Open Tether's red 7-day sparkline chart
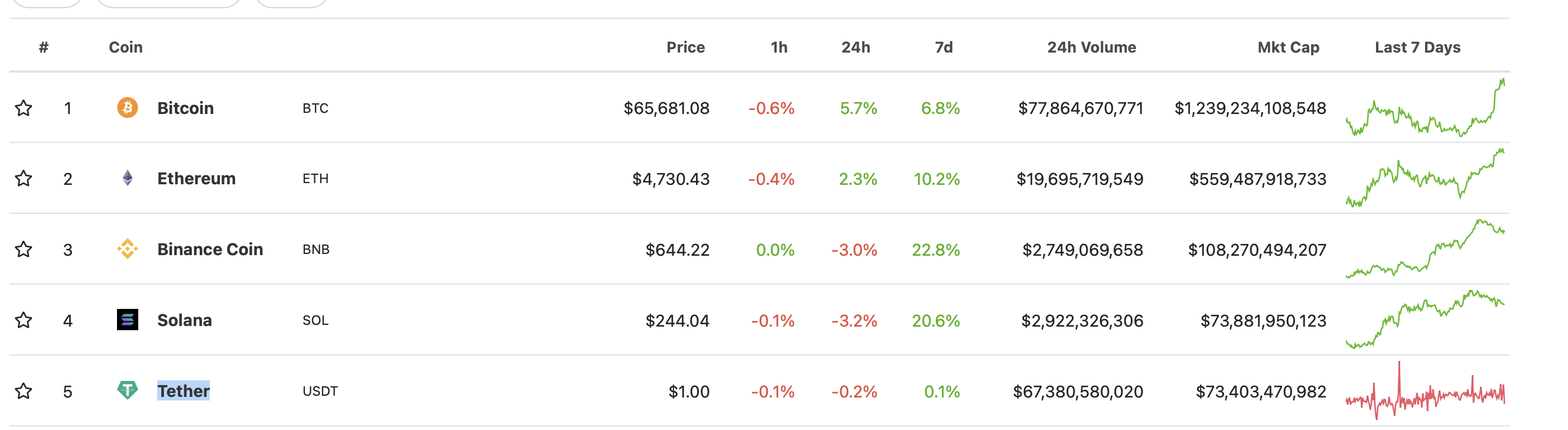 (1425, 390)
